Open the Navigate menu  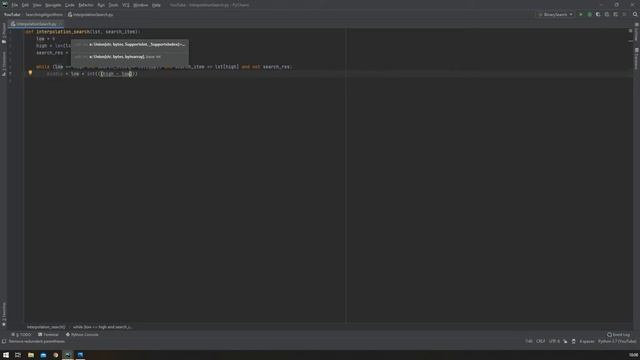[53, 5]
